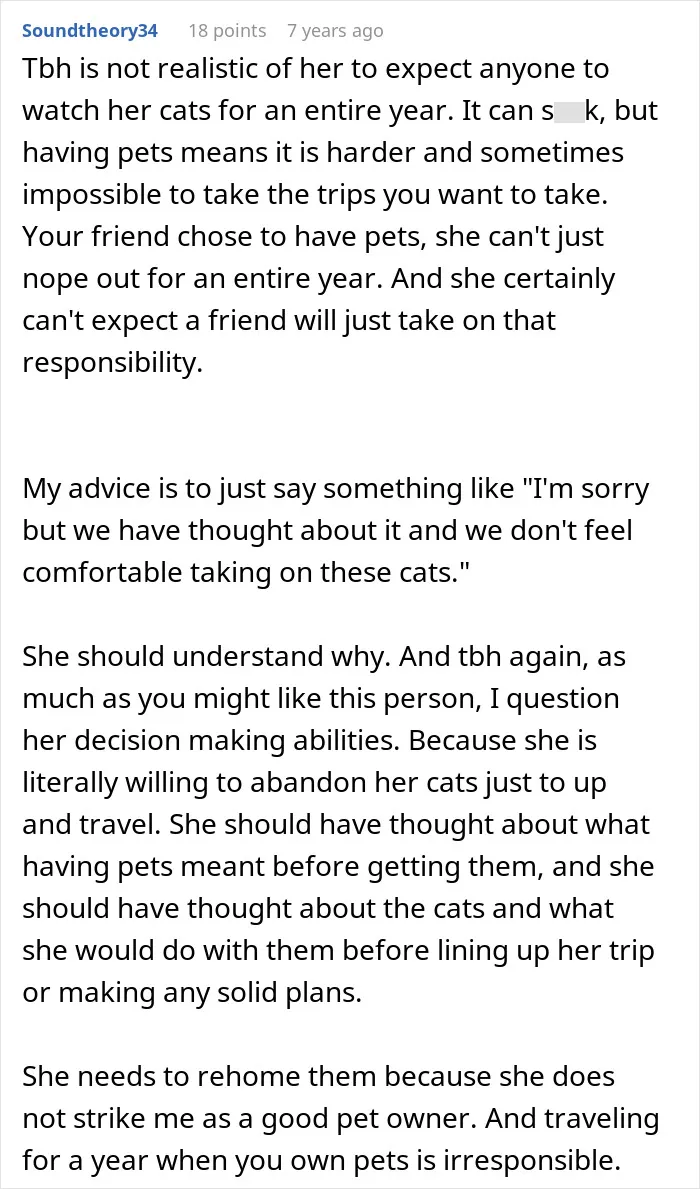Click the 18 points score label
Image resolution: width=700 pixels, height=1189 pixels.
point(228,31)
